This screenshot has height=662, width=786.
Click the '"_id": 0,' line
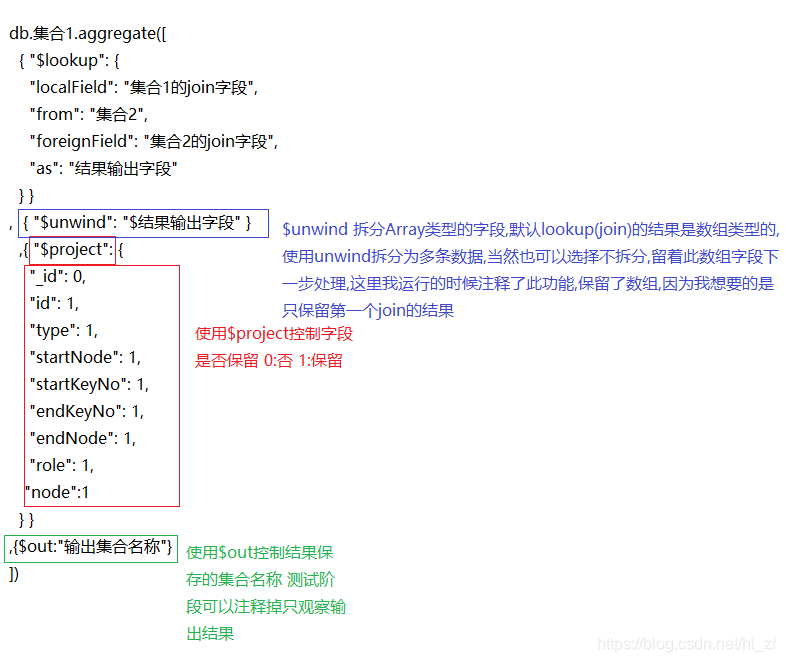click(x=58, y=277)
